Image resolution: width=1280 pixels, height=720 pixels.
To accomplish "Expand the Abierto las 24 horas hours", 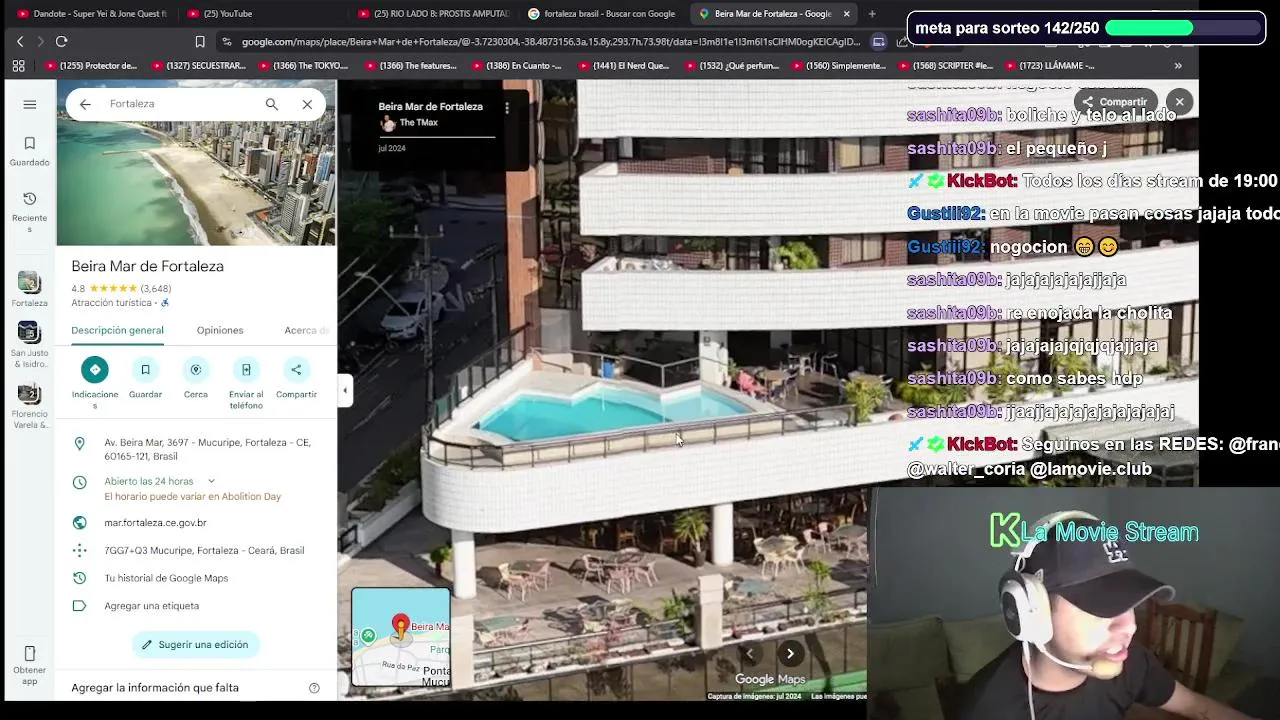I will coord(211,481).
